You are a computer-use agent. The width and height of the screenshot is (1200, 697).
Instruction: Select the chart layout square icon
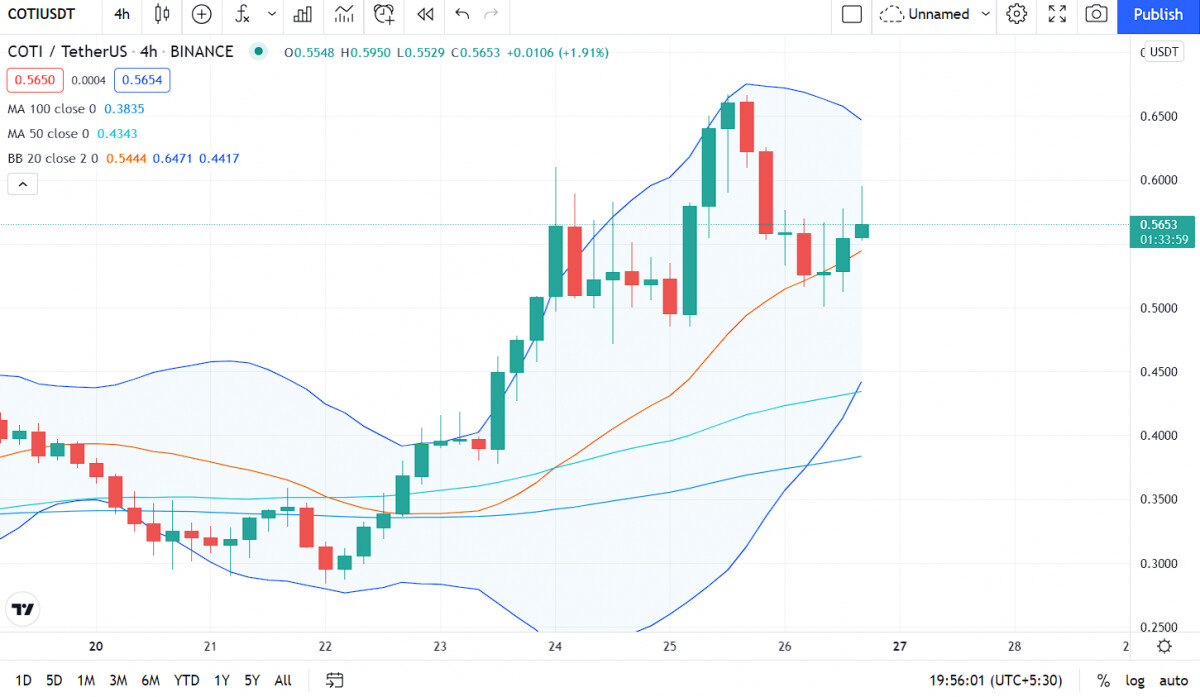(852, 14)
